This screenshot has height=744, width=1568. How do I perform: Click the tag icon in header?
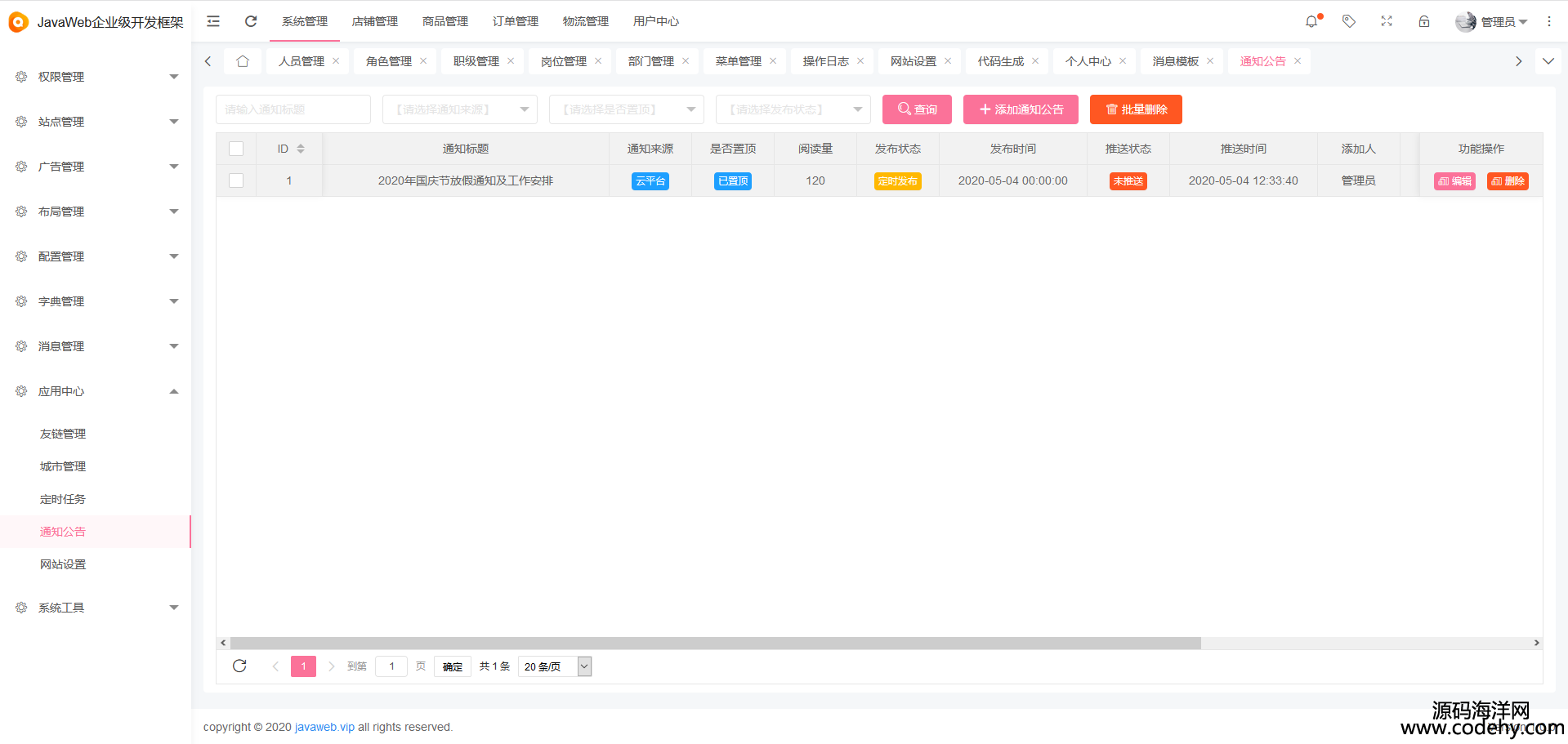point(1349,21)
